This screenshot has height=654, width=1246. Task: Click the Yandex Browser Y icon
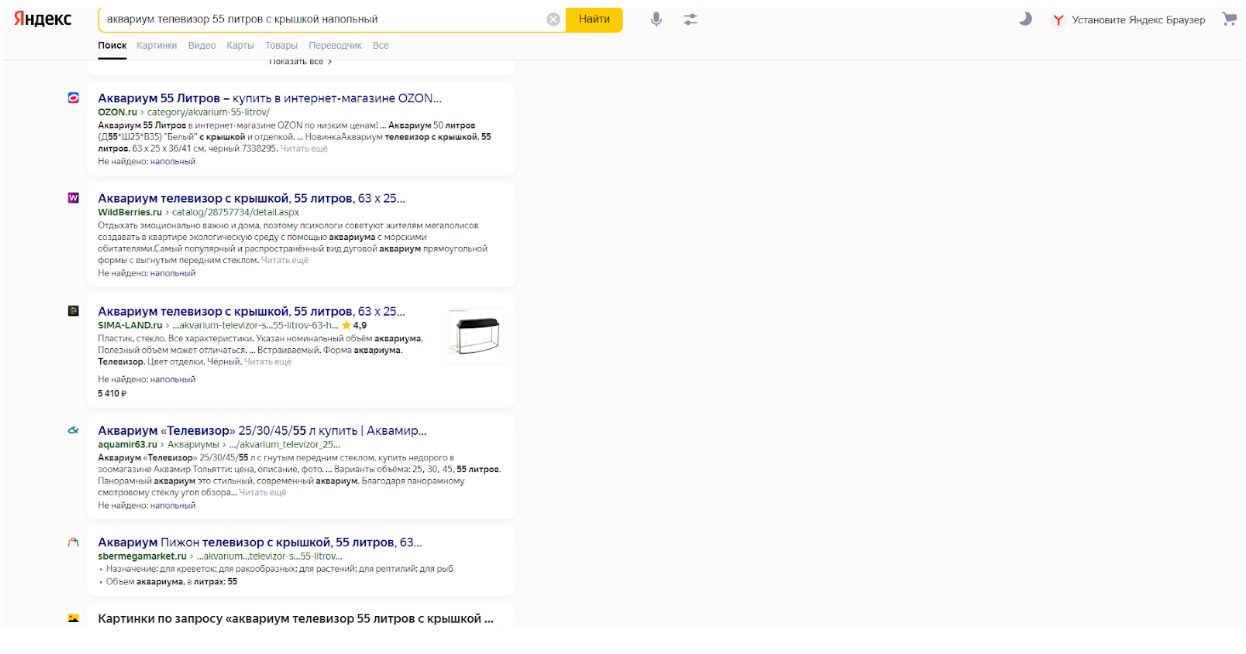1058,20
